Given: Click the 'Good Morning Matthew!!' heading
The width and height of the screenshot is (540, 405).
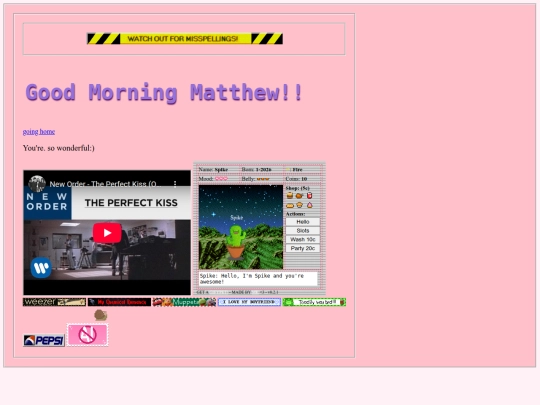Looking at the screenshot, I should click(x=164, y=93).
